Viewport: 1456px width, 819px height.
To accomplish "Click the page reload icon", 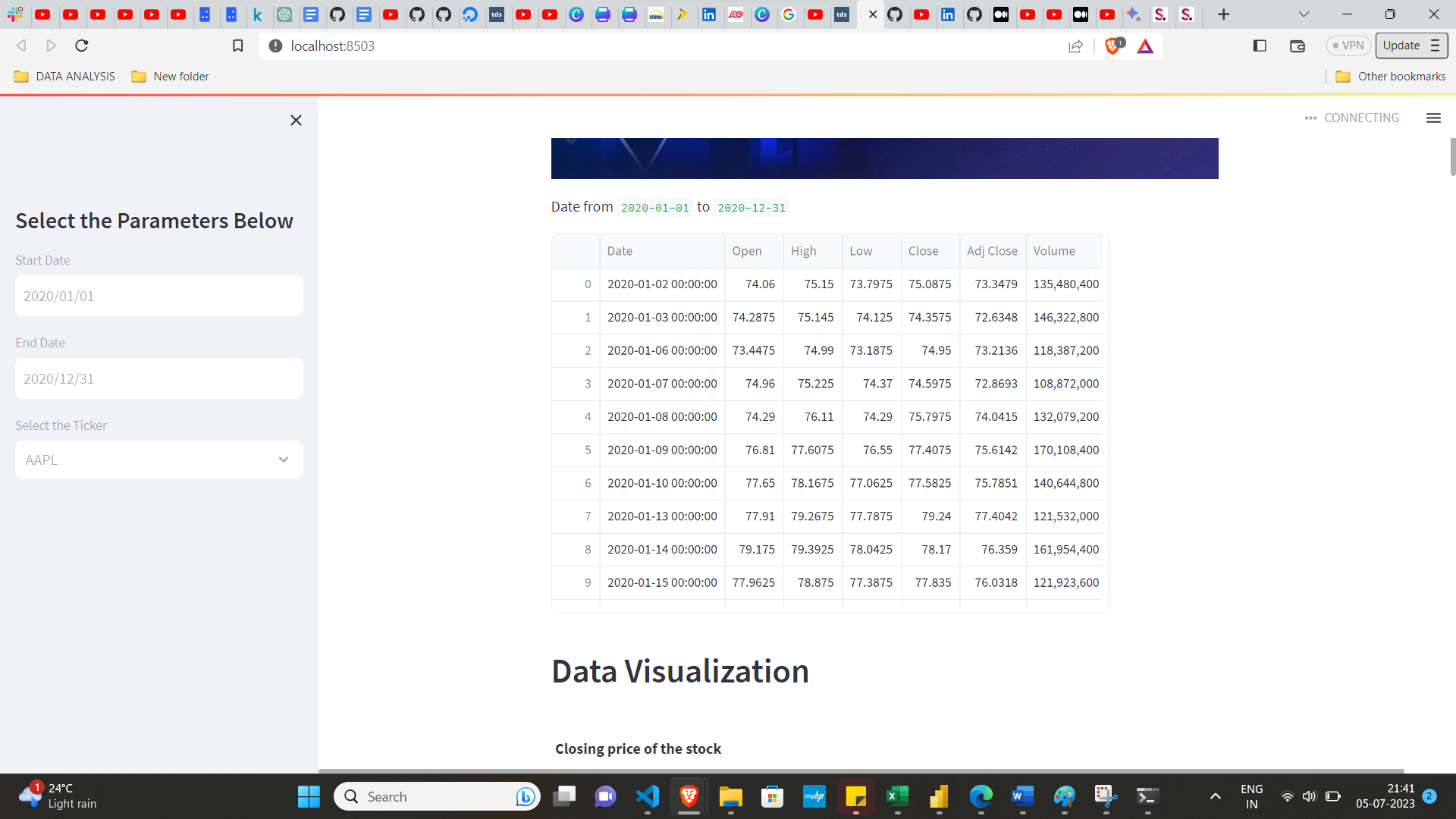I will click(x=81, y=45).
